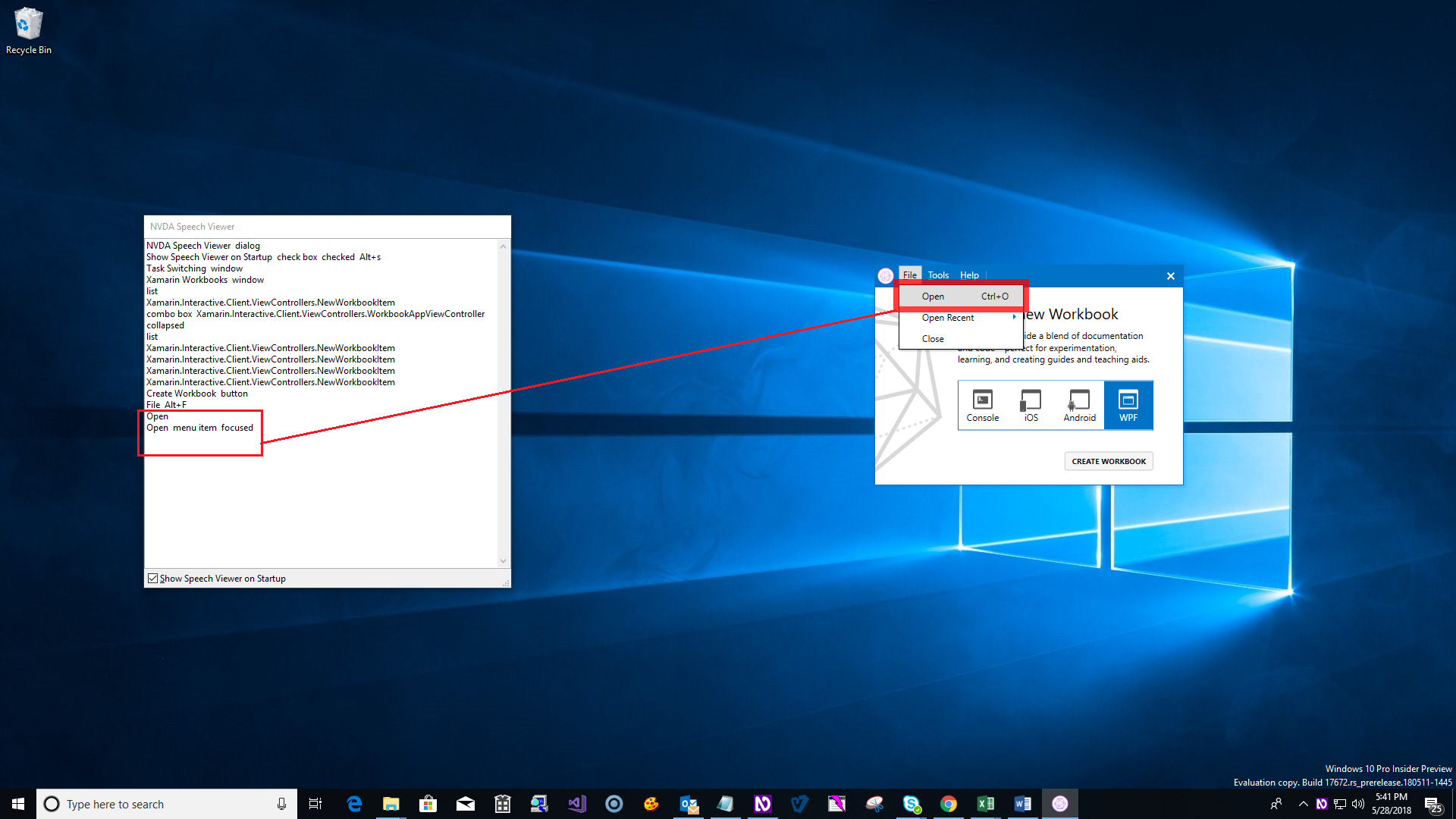Viewport: 1456px width, 819px height.
Task: Open Microsoft Edge from the taskbar
Action: click(x=354, y=803)
